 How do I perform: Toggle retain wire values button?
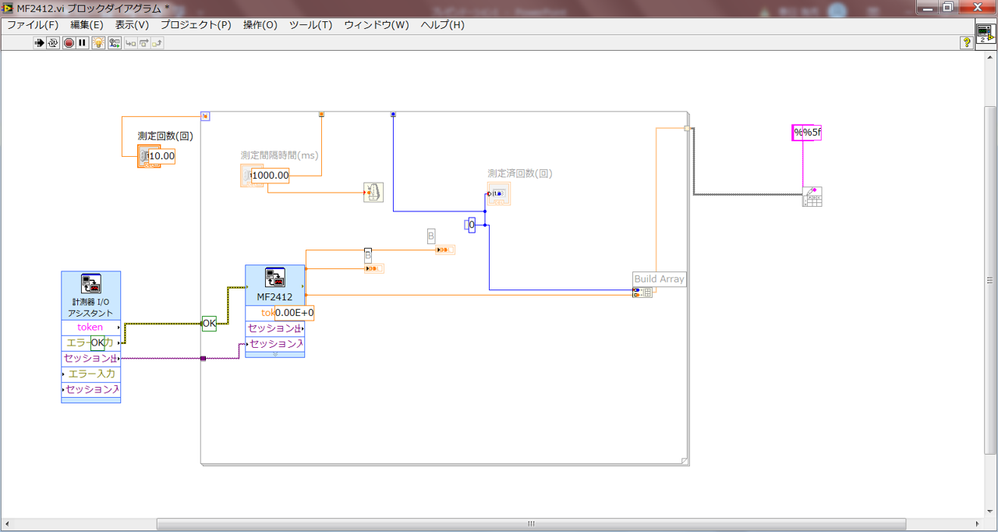(x=114, y=43)
